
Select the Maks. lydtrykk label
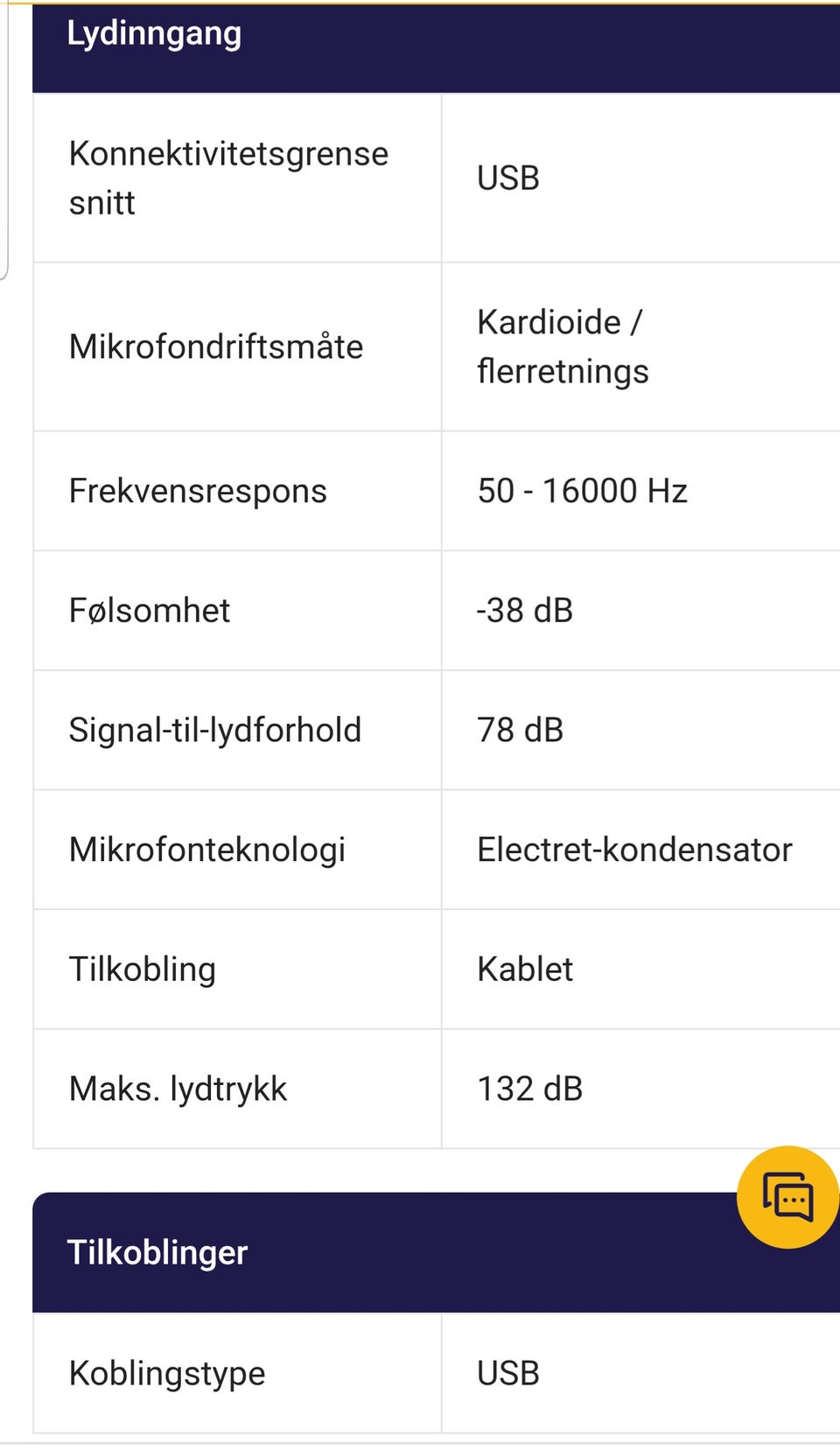click(178, 1089)
